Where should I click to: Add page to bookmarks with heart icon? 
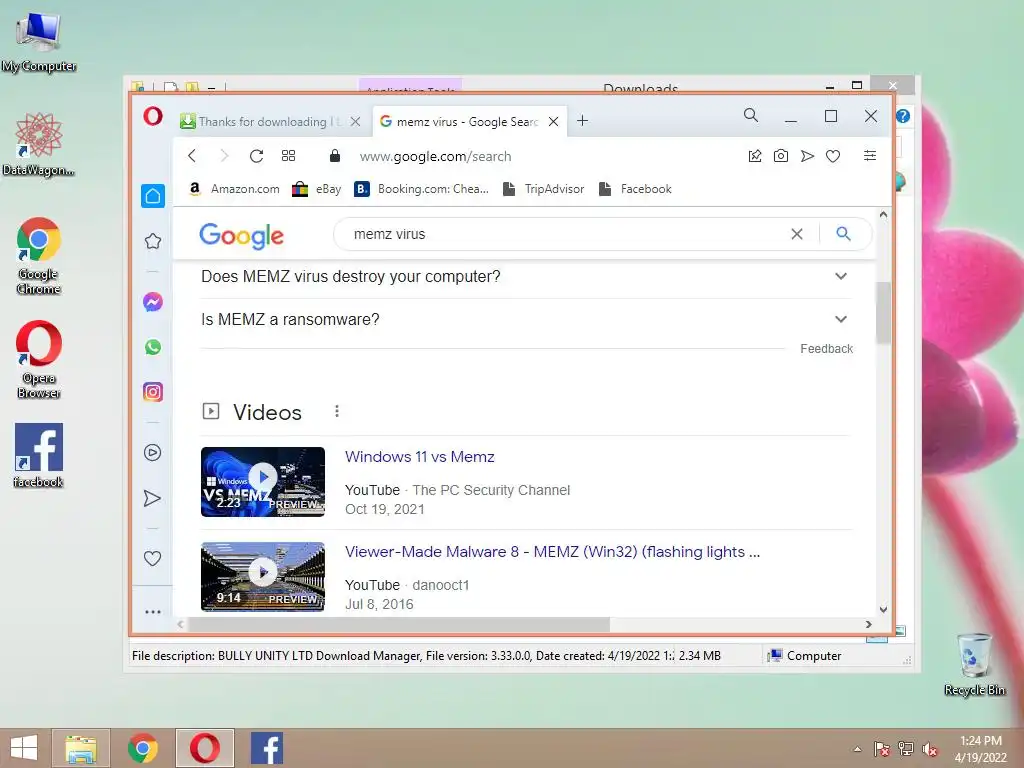[833, 156]
